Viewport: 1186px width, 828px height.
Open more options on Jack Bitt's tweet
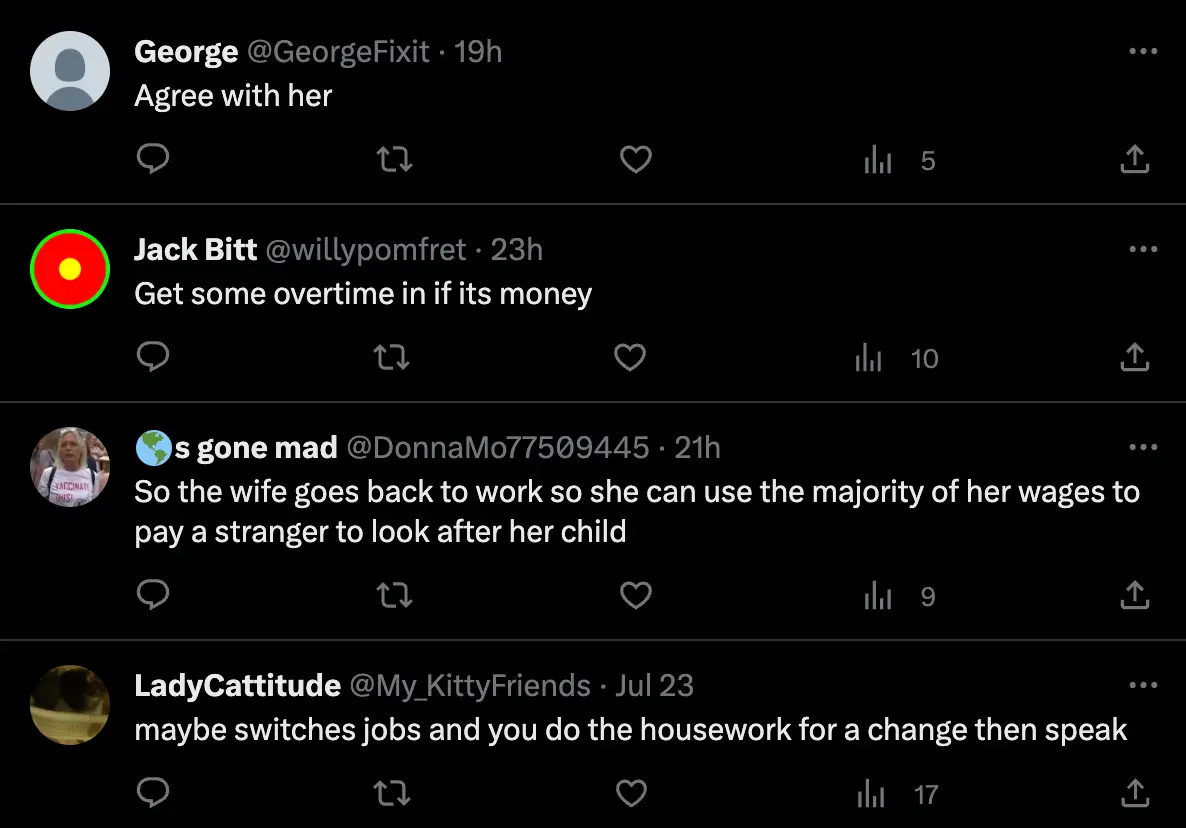coord(1142,249)
